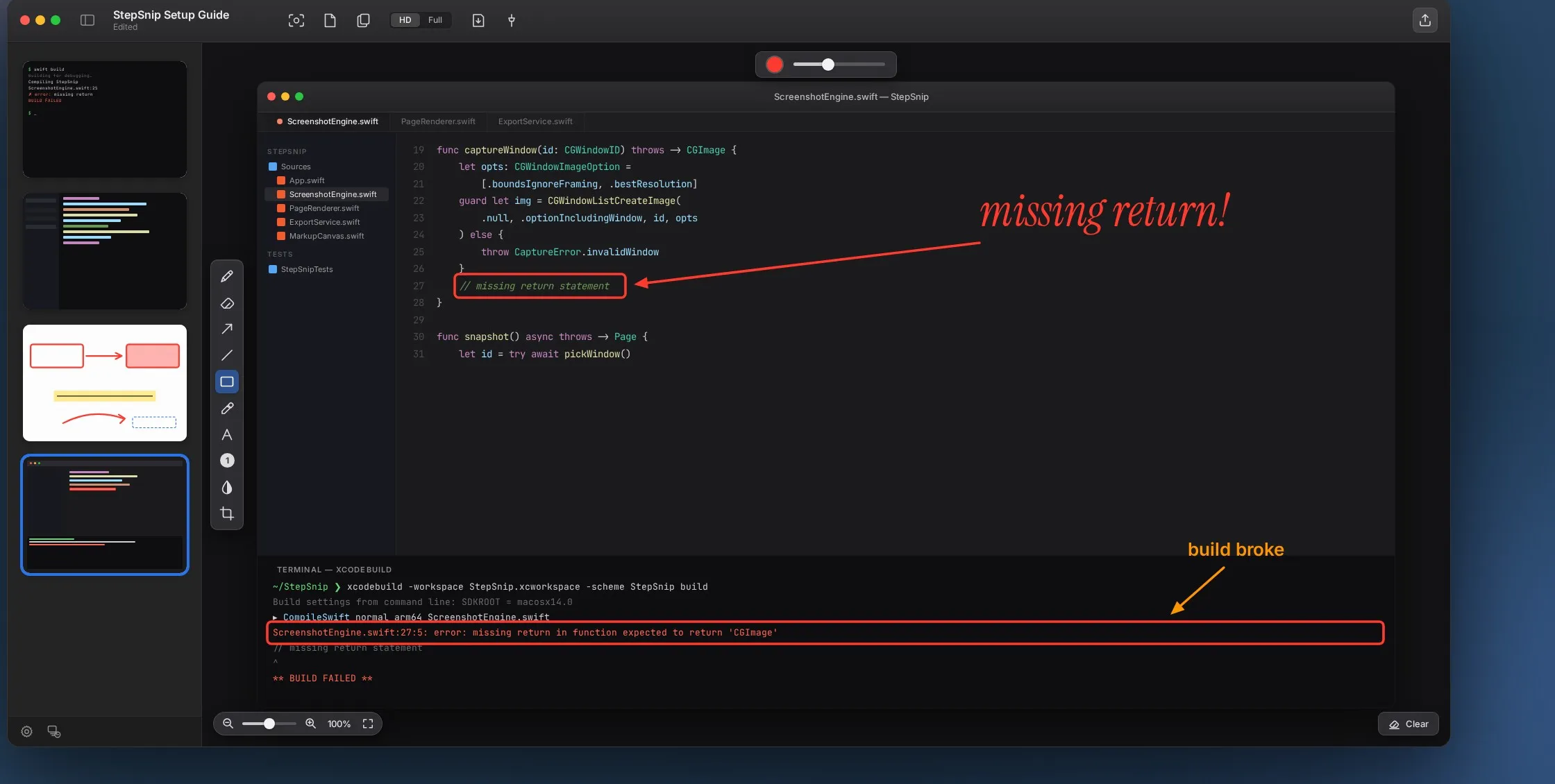Select the Eraser tool
The image size is (1555, 784).
pos(227,303)
